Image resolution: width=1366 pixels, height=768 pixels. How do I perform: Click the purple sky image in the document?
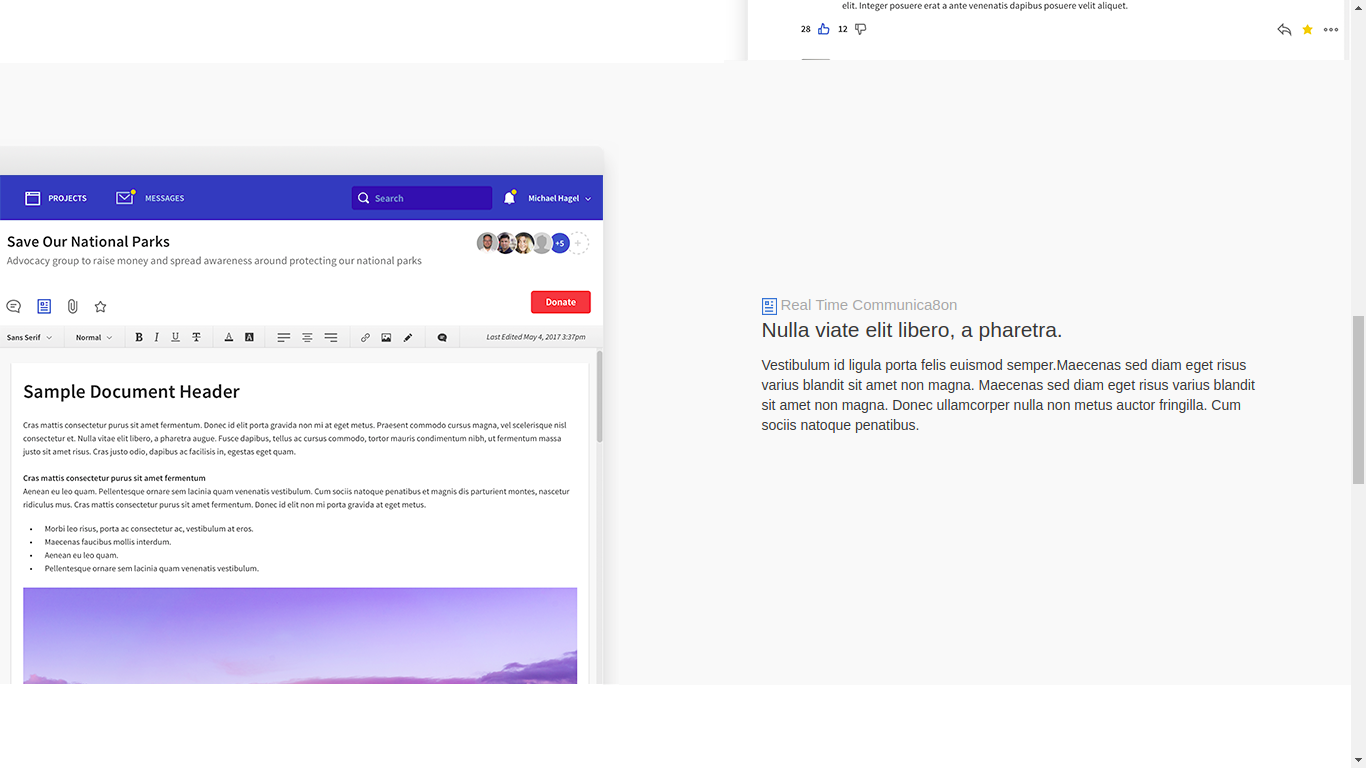300,635
